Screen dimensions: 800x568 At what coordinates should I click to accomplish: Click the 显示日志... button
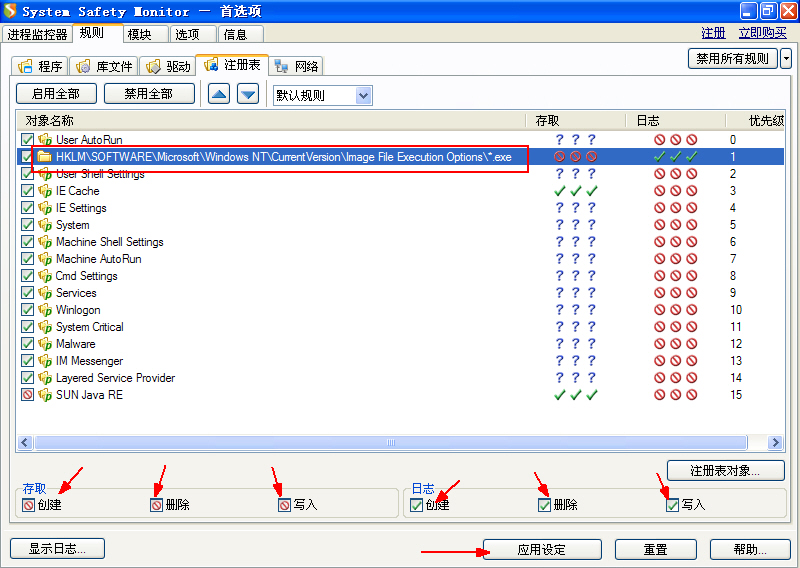(57, 549)
